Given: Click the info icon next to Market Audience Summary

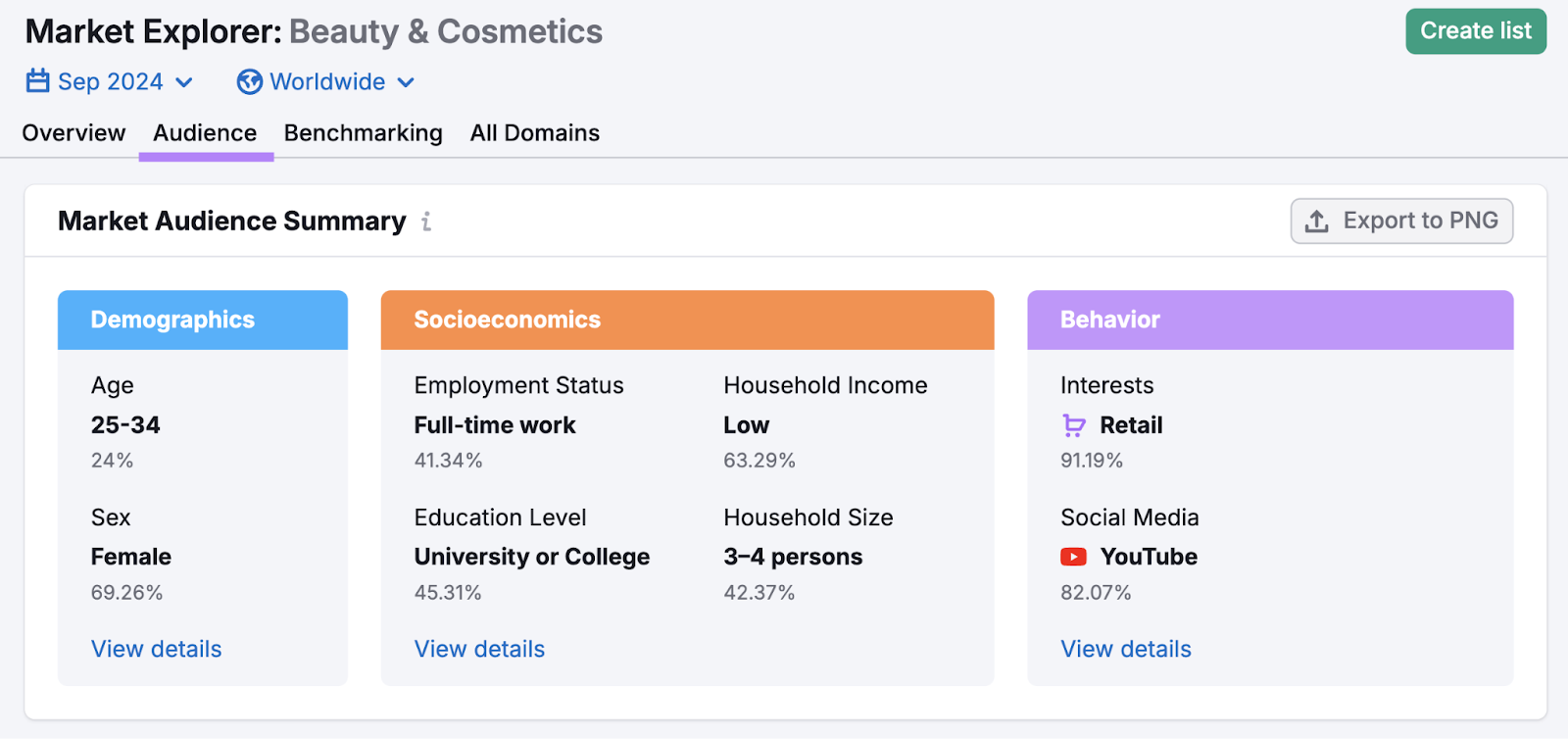Looking at the screenshot, I should 426,222.
